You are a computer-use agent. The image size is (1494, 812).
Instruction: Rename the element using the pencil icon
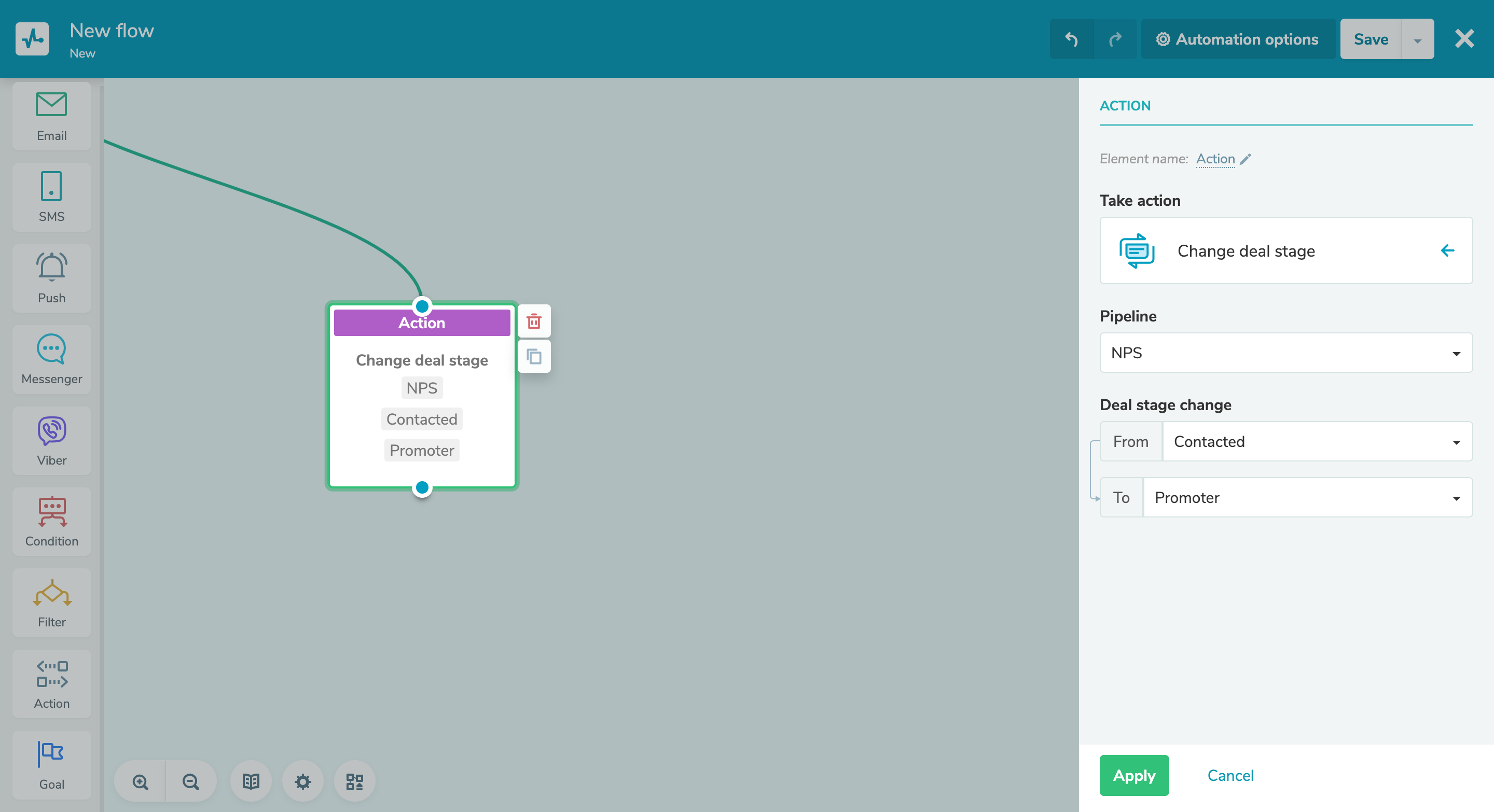[1246, 159]
